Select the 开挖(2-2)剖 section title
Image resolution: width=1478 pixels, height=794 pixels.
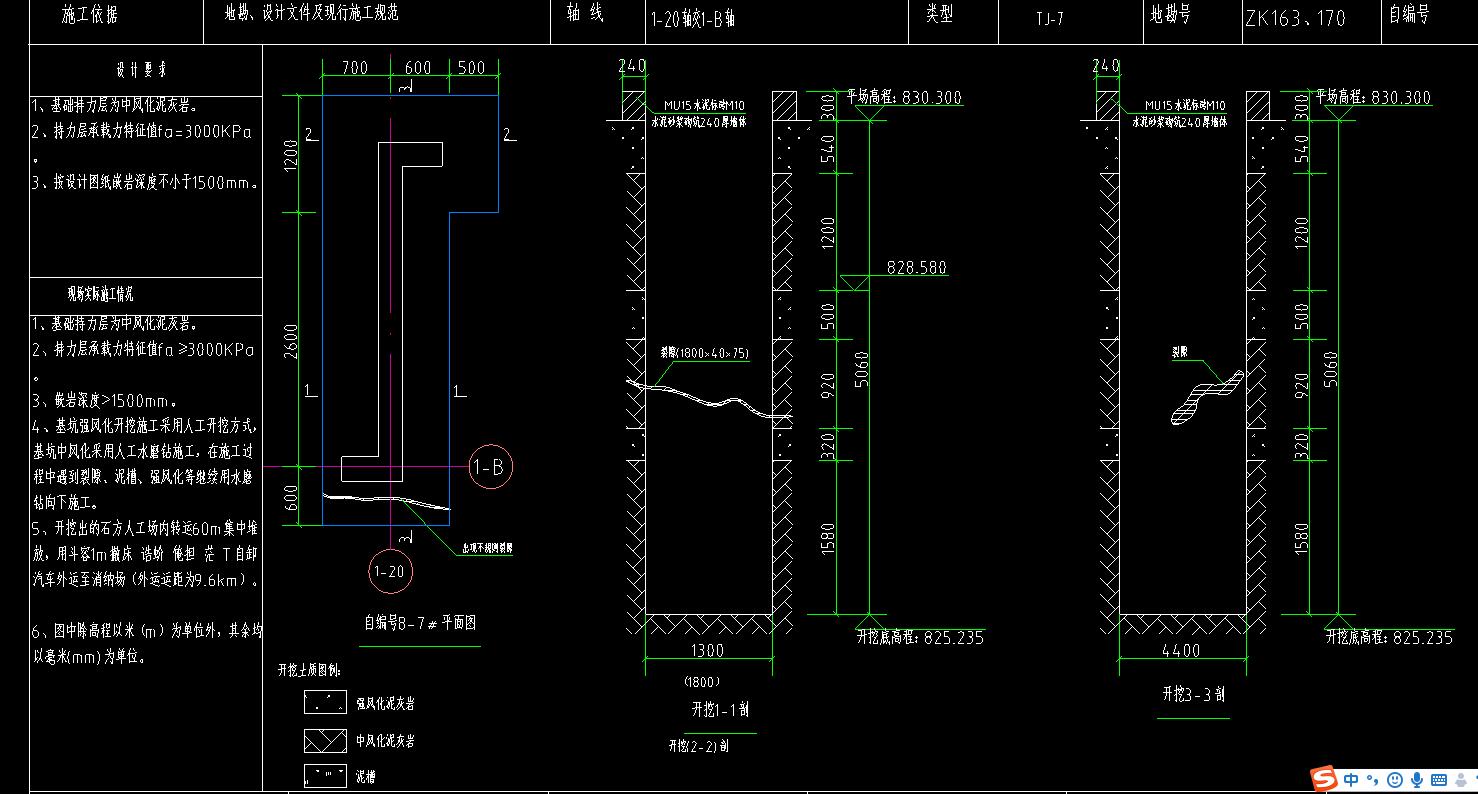coord(699,746)
